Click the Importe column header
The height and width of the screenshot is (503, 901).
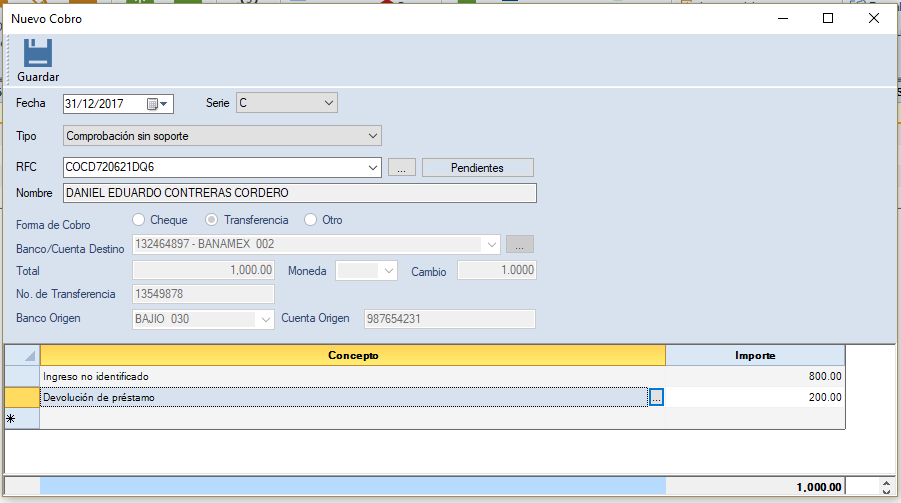coord(754,355)
